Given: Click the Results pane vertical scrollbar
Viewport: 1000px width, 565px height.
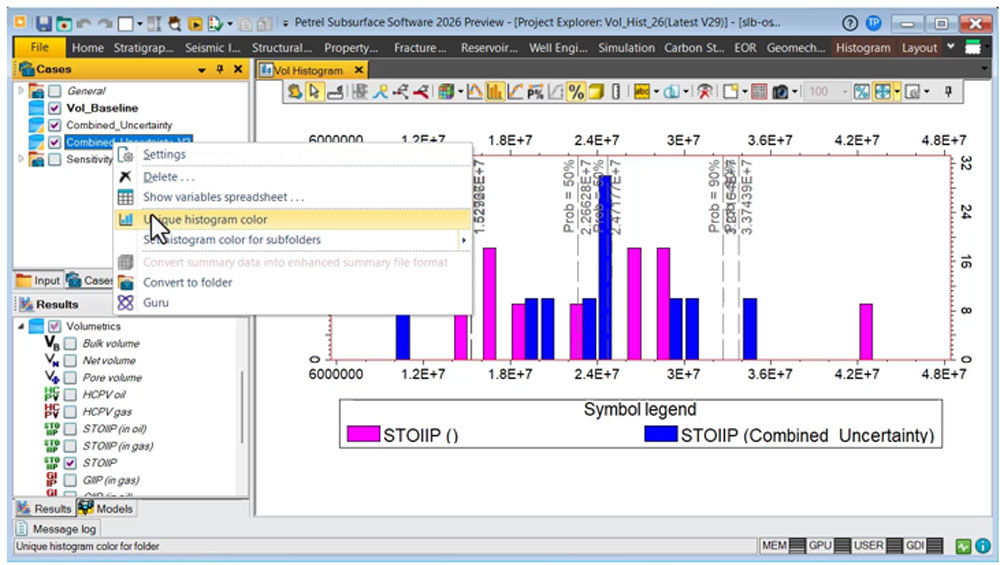Looking at the screenshot, I should pyautogui.click(x=242, y=407).
